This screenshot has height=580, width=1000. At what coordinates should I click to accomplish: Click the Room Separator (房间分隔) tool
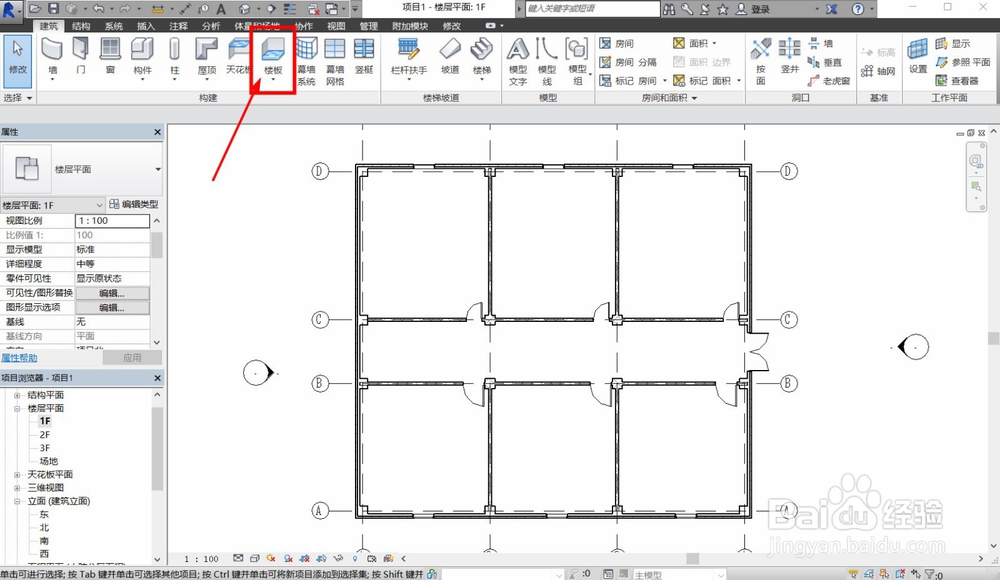pyautogui.click(x=628, y=63)
